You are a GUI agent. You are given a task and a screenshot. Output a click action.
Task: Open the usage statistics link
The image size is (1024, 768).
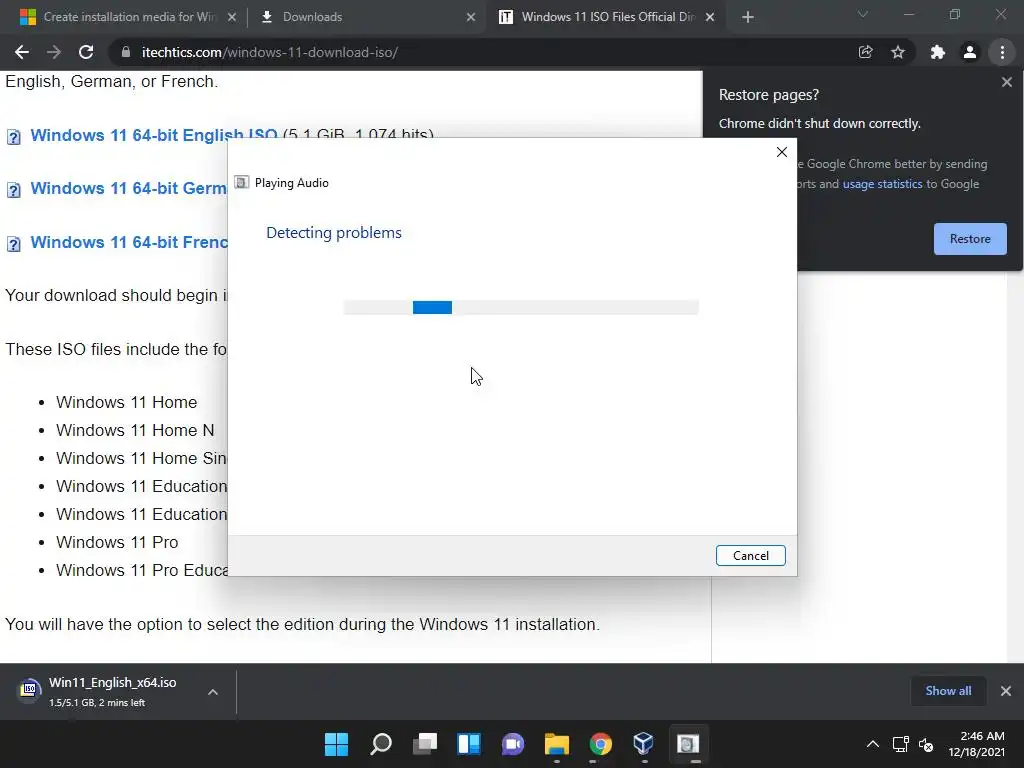coord(882,184)
